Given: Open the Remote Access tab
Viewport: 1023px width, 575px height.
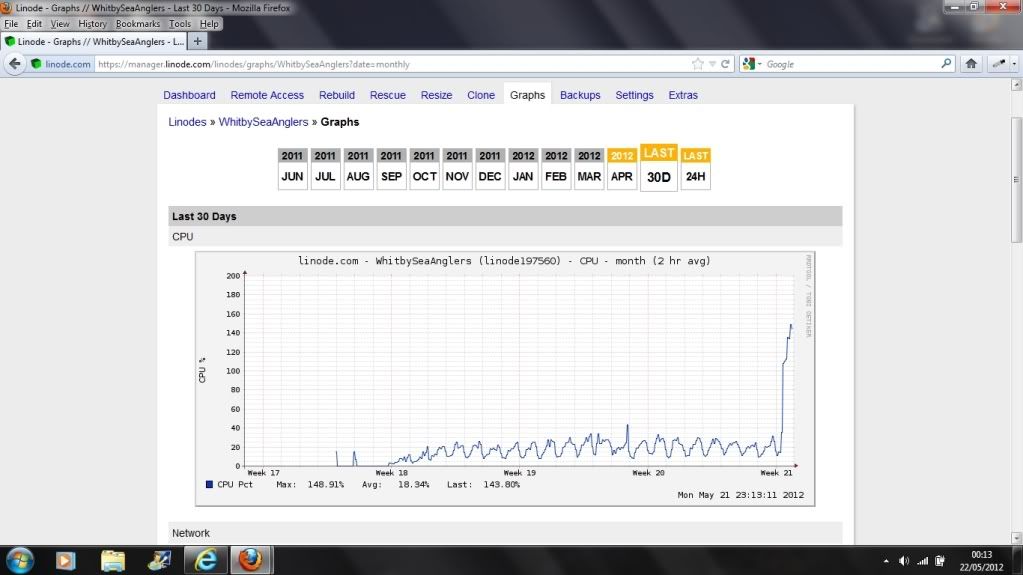Looking at the screenshot, I should click(267, 95).
